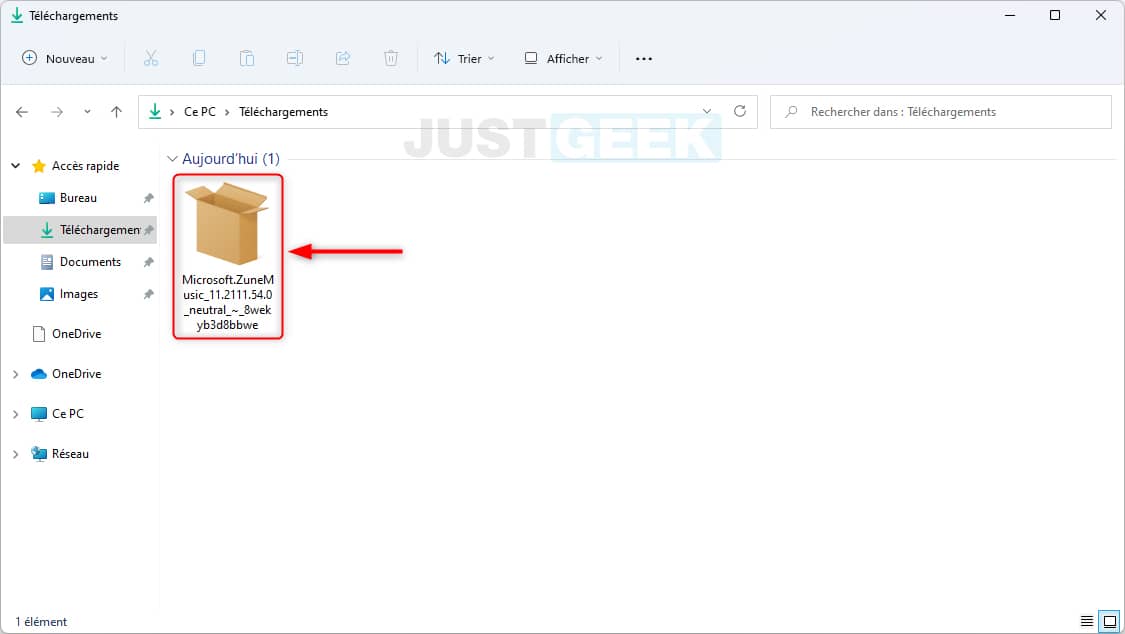This screenshot has width=1125, height=634.
Task: Click the 1 élément status text
Action: [x=41, y=622]
